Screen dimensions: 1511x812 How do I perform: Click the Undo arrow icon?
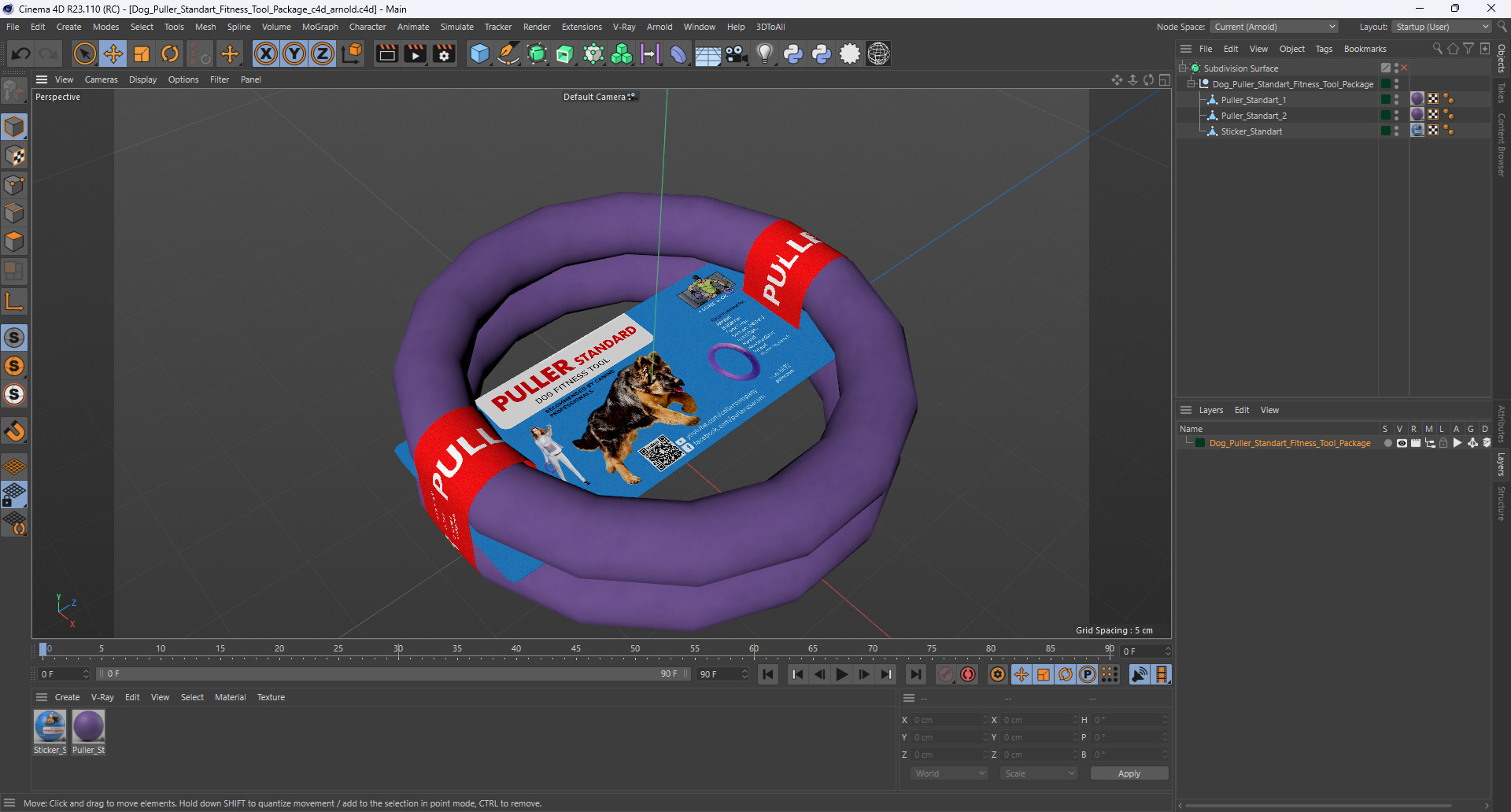[x=21, y=54]
